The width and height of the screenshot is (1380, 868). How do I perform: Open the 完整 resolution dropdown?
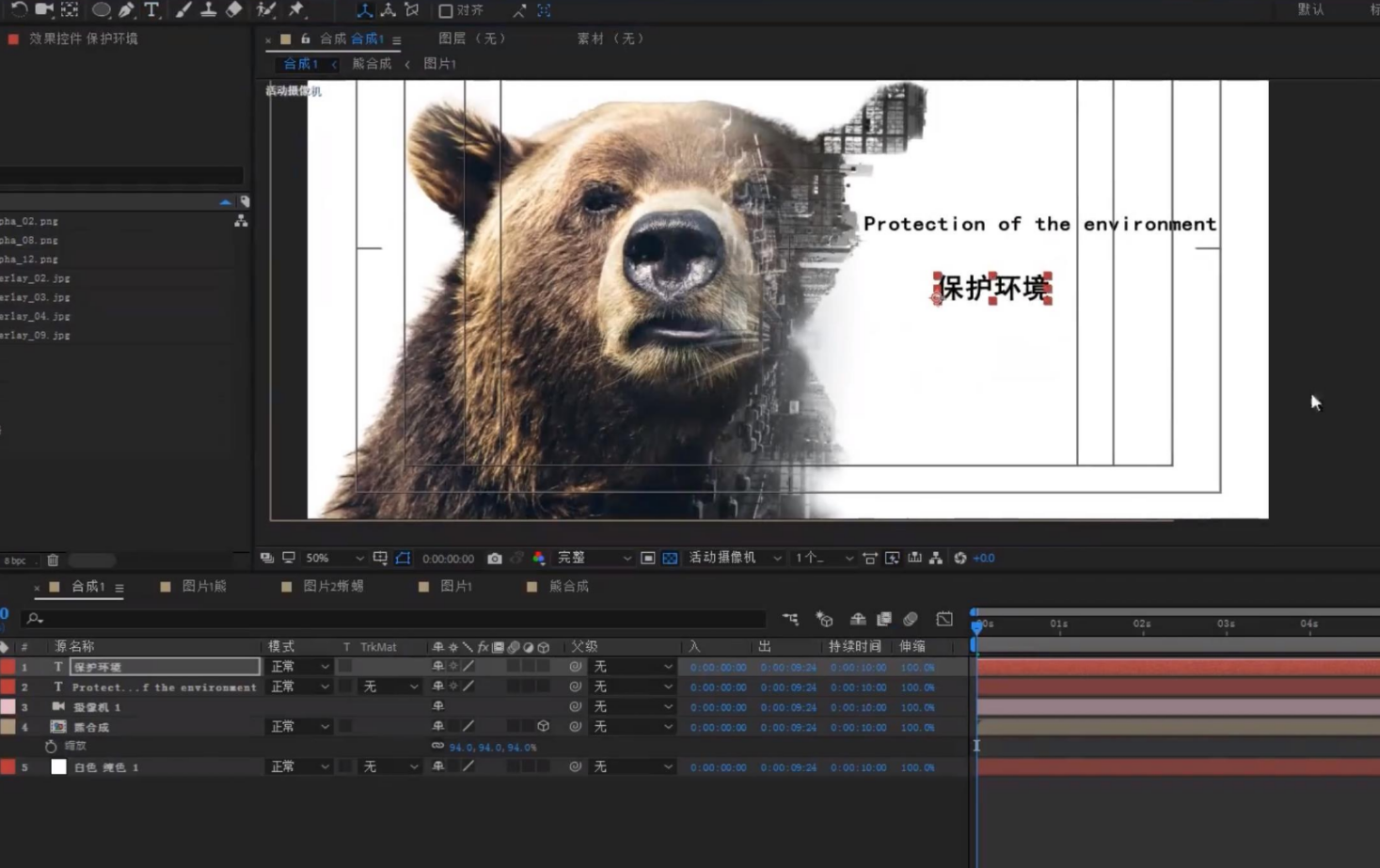pyautogui.click(x=594, y=559)
